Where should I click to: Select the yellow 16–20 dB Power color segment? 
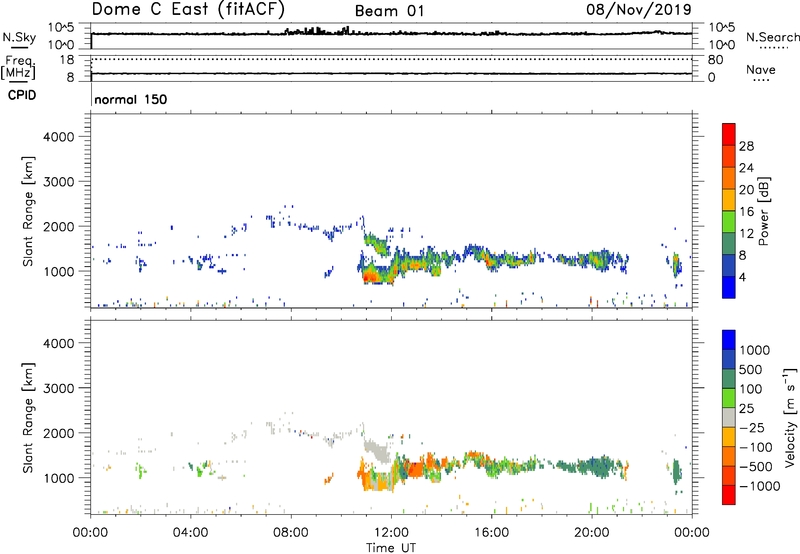[729, 200]
